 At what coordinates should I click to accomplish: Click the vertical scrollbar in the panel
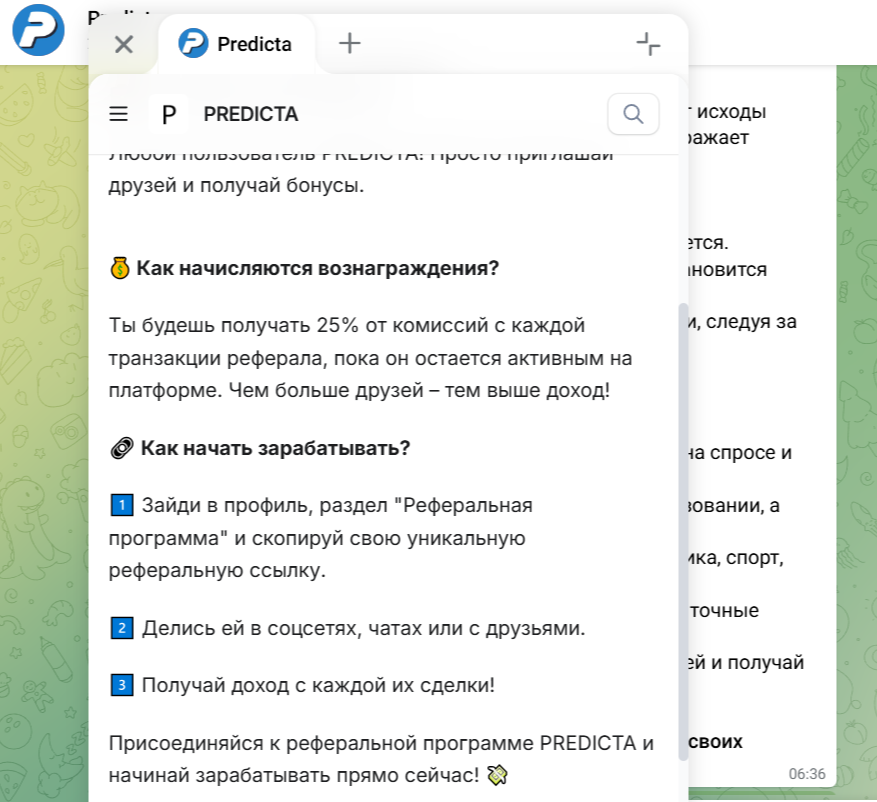[x=683, y=531]
